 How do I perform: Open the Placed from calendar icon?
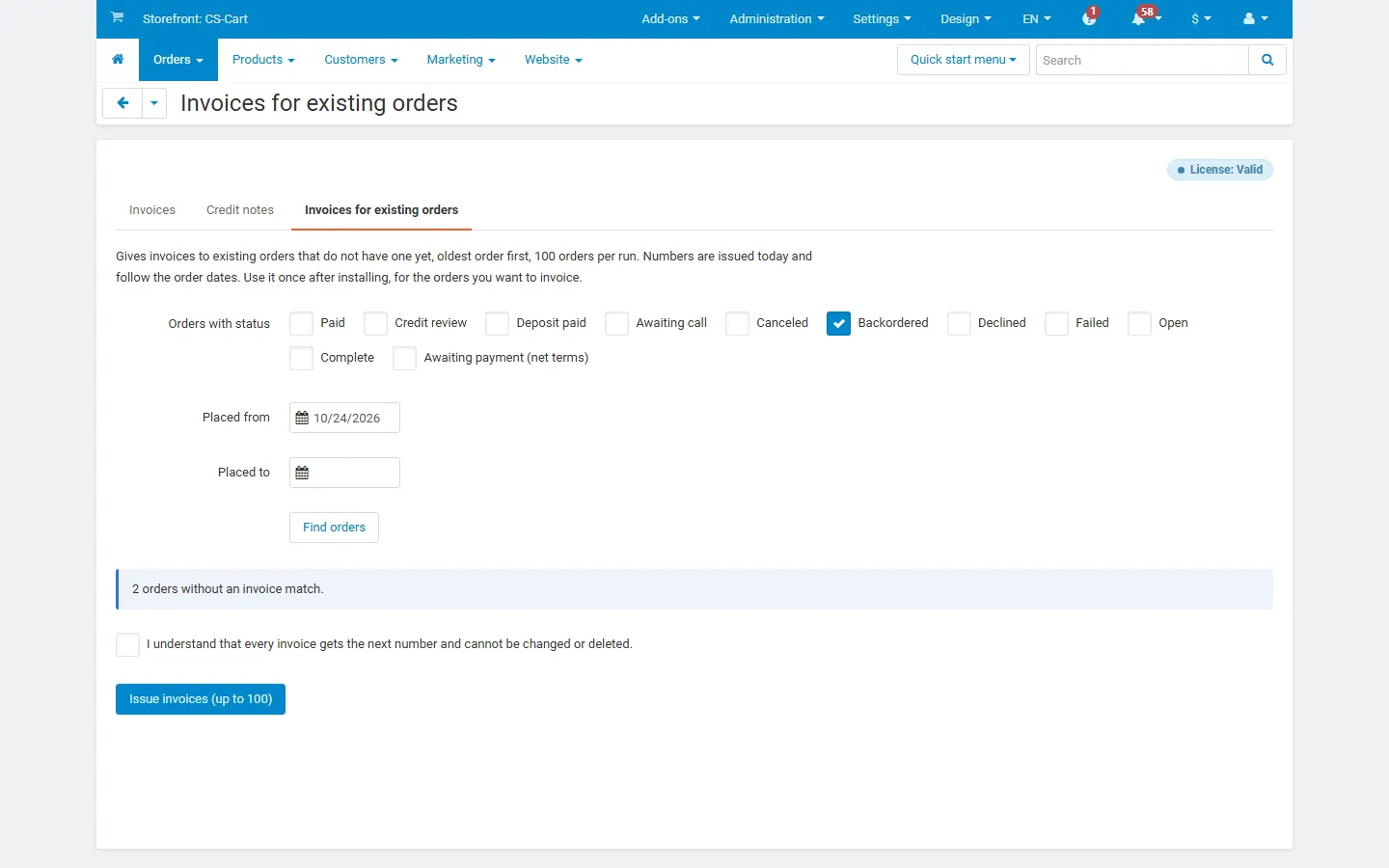[x=302, y=418]
